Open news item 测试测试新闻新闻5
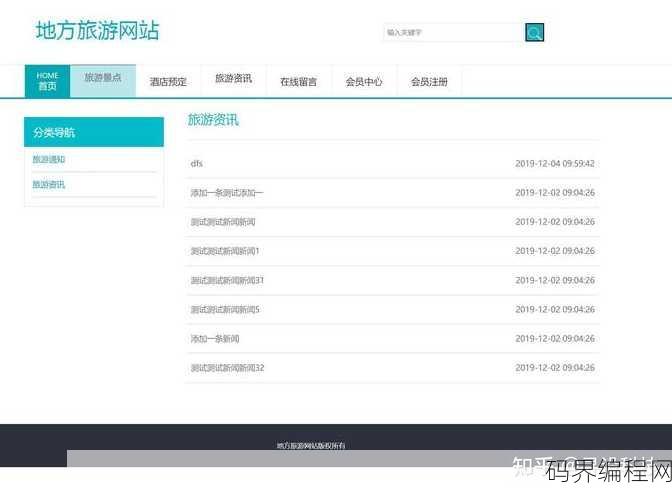 point(225,310)
